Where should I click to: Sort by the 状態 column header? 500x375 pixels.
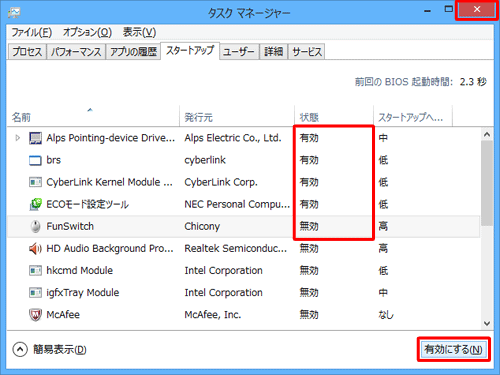[334, 117]
